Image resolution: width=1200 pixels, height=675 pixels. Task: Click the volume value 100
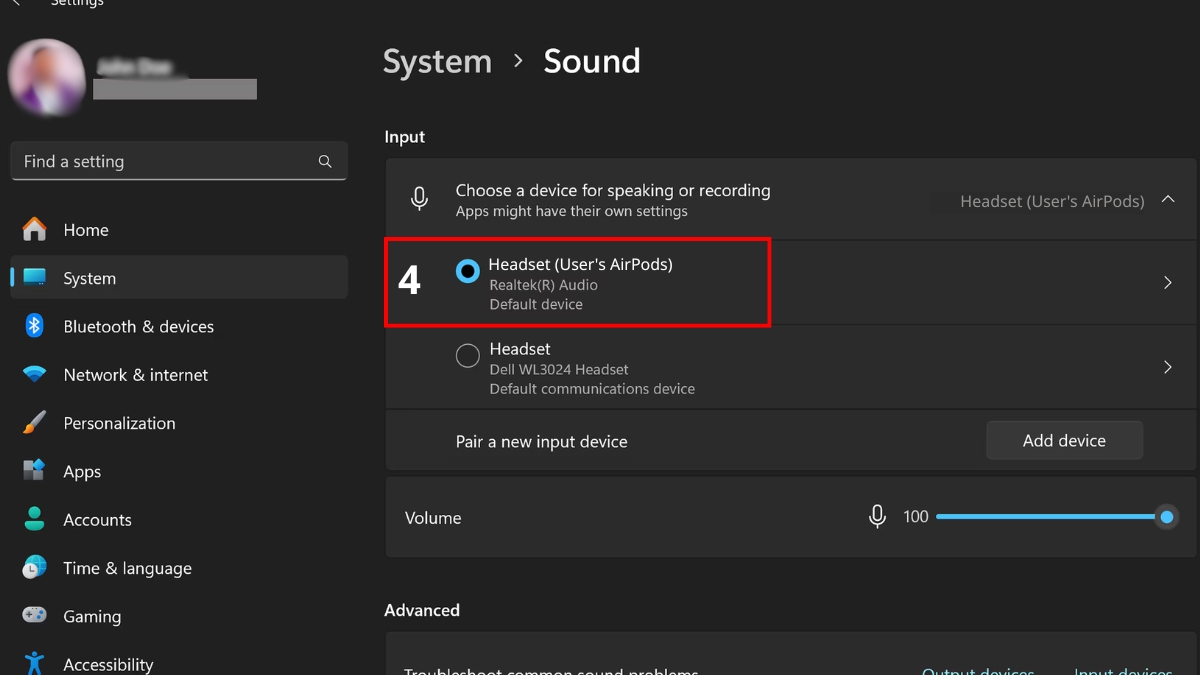916,517
